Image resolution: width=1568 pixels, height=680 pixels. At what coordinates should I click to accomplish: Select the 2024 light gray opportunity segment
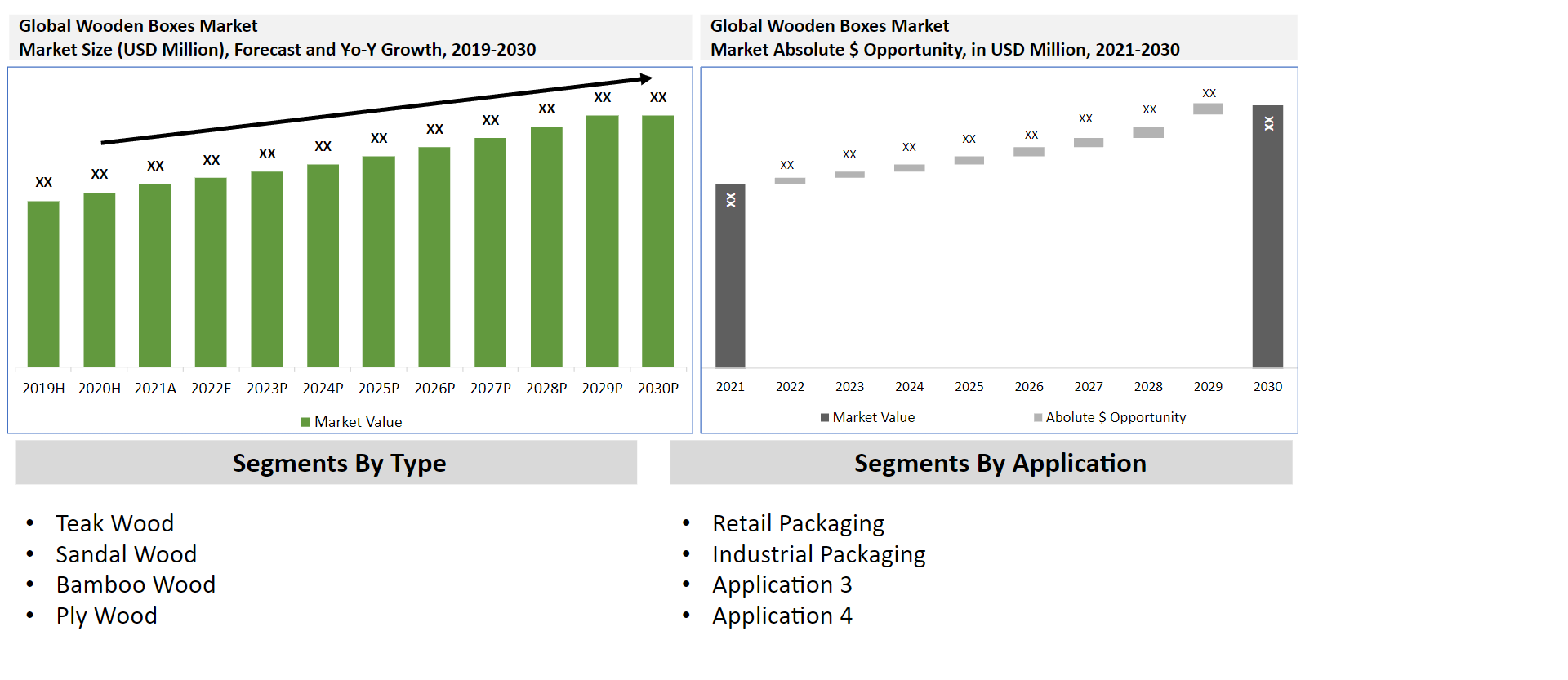(x=909, y=167)
